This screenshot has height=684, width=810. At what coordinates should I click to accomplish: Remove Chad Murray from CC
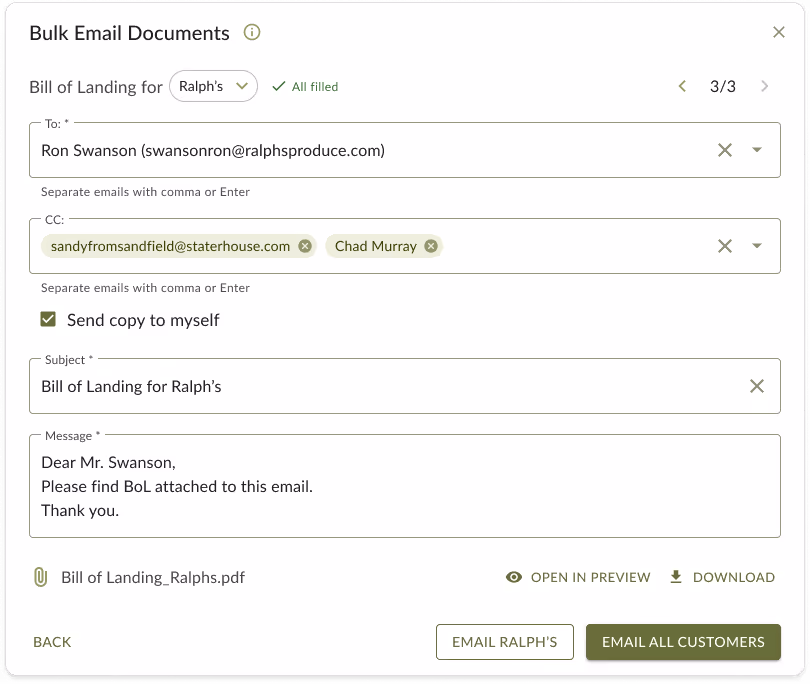click(x=431, y=245)
